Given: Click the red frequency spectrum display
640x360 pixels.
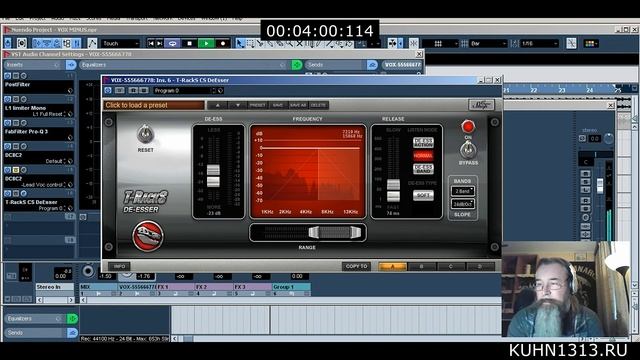Looking at the screenshot, I should pos(307,171).
